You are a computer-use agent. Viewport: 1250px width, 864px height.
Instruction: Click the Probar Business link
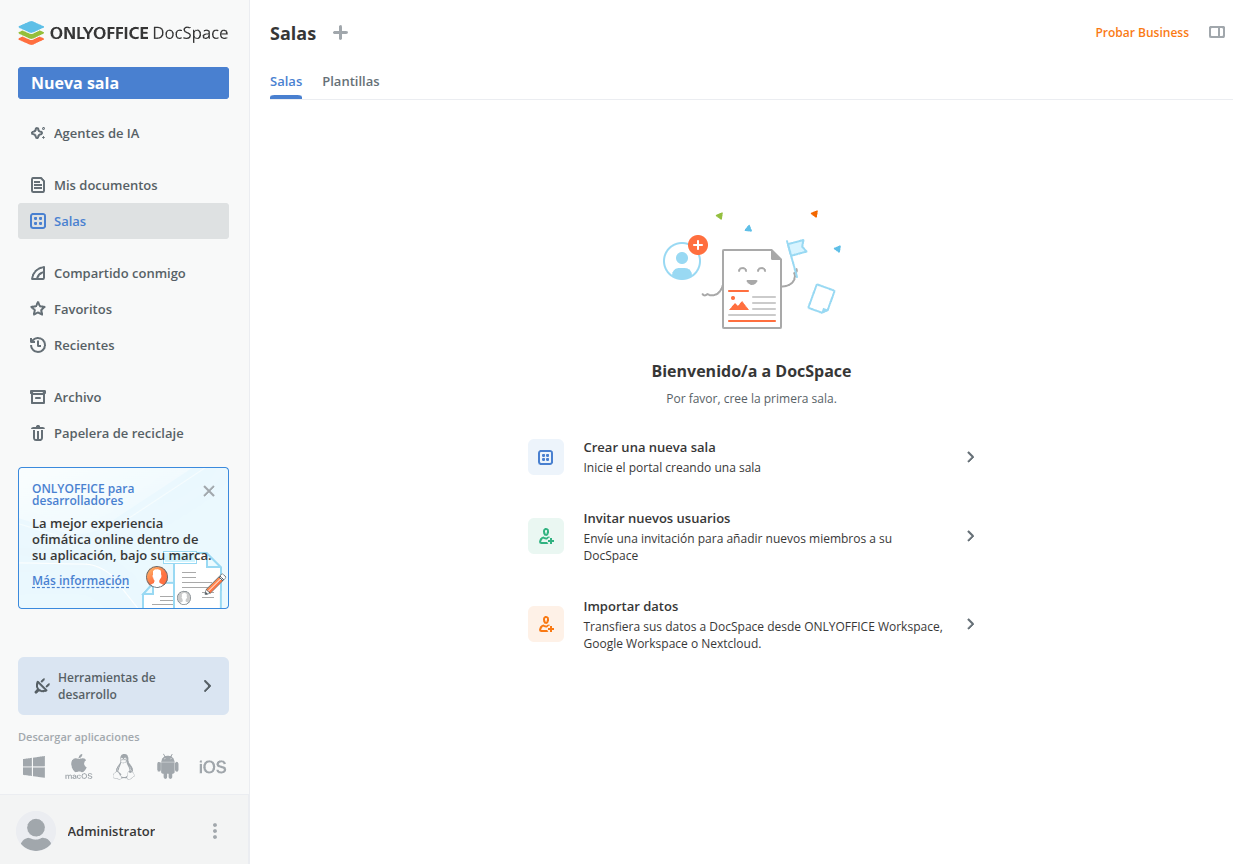click(x=1141, y=33)
